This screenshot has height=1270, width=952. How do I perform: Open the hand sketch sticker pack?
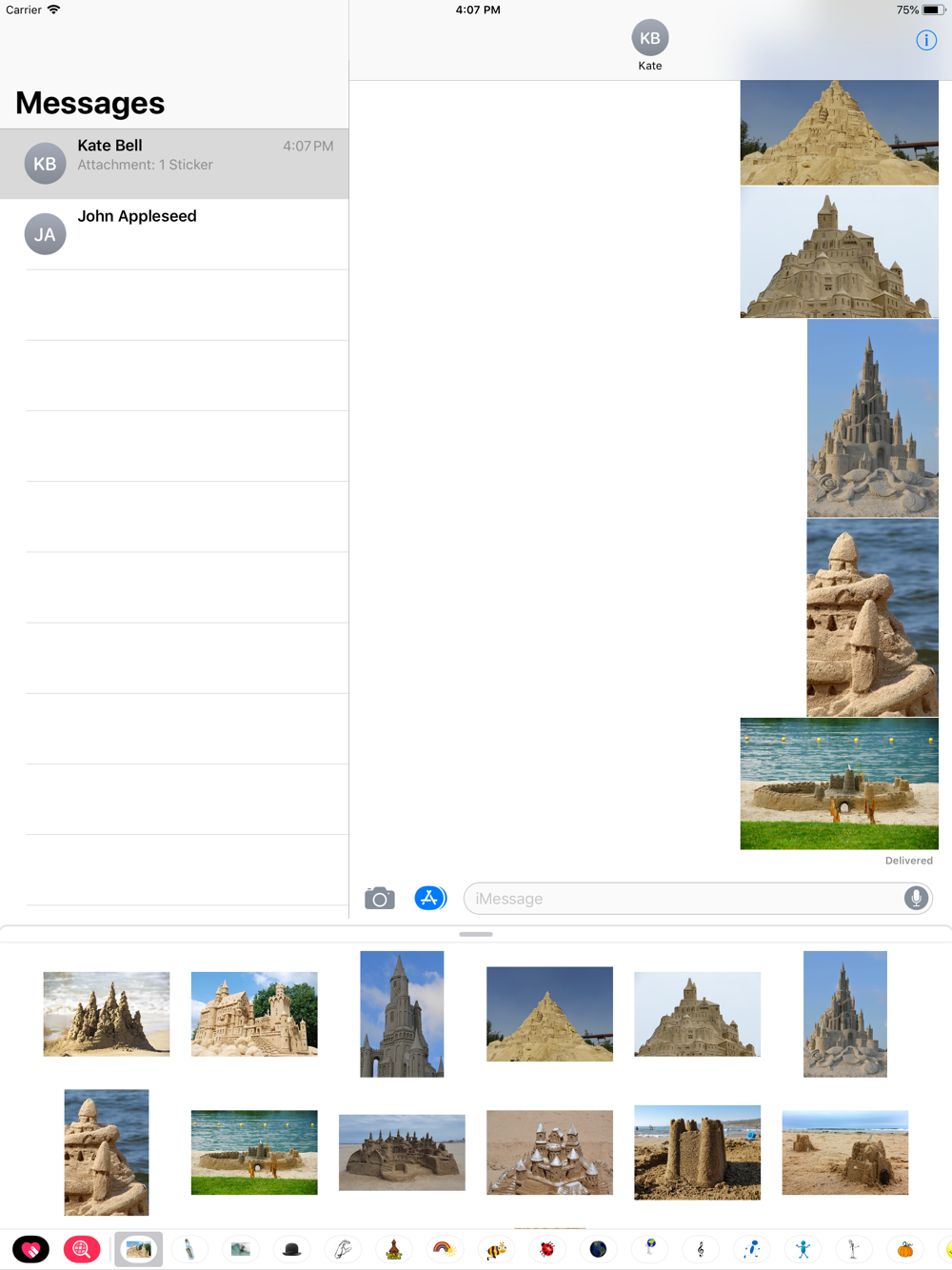click(343, 1249)
